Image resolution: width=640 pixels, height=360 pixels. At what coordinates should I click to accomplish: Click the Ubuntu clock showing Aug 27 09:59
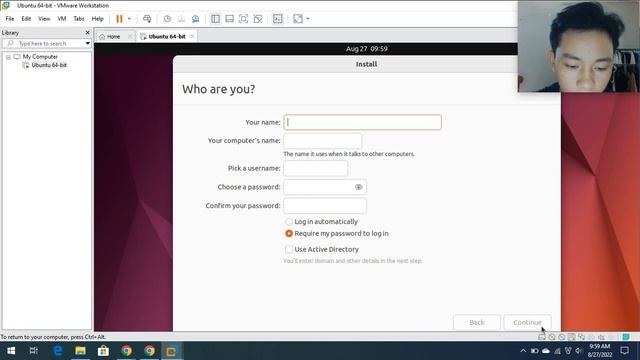point(367,49)
